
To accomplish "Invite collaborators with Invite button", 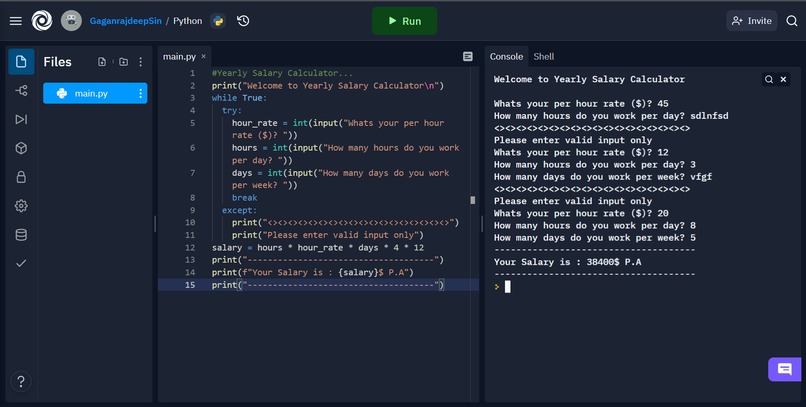I will coord(752,21).
